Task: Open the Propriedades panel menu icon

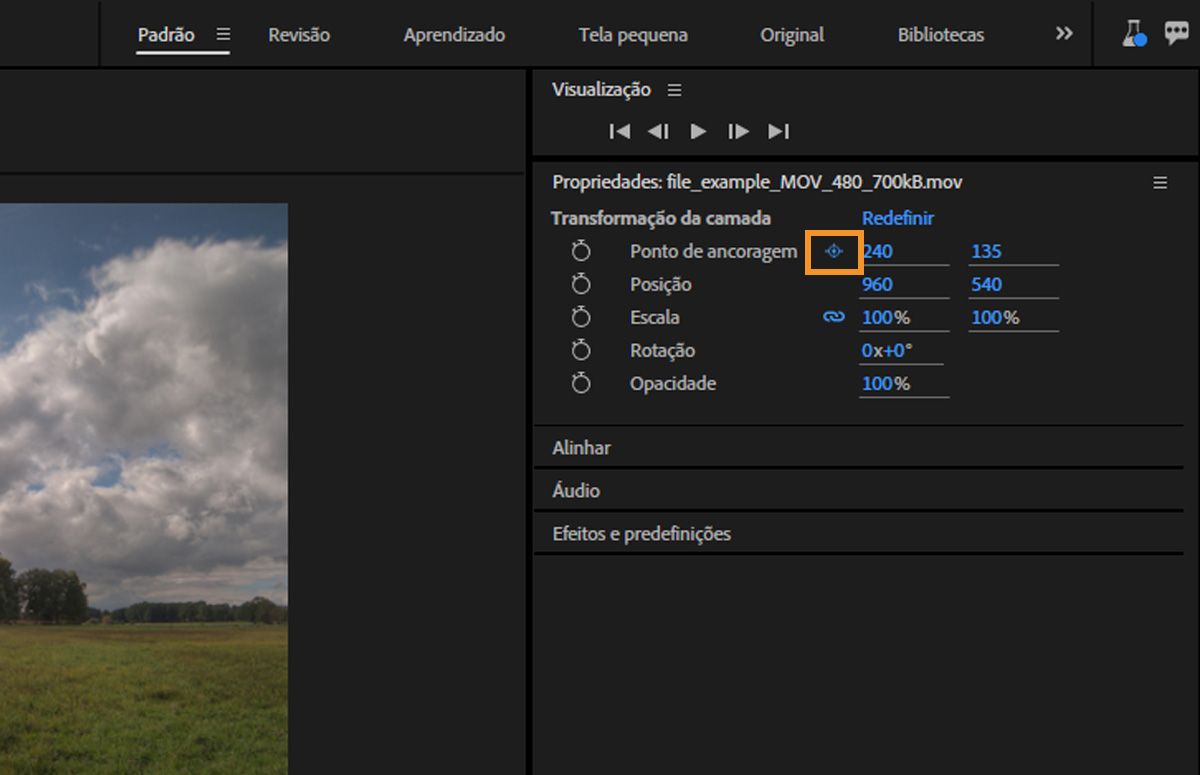Action: [x=1160, y=183]
